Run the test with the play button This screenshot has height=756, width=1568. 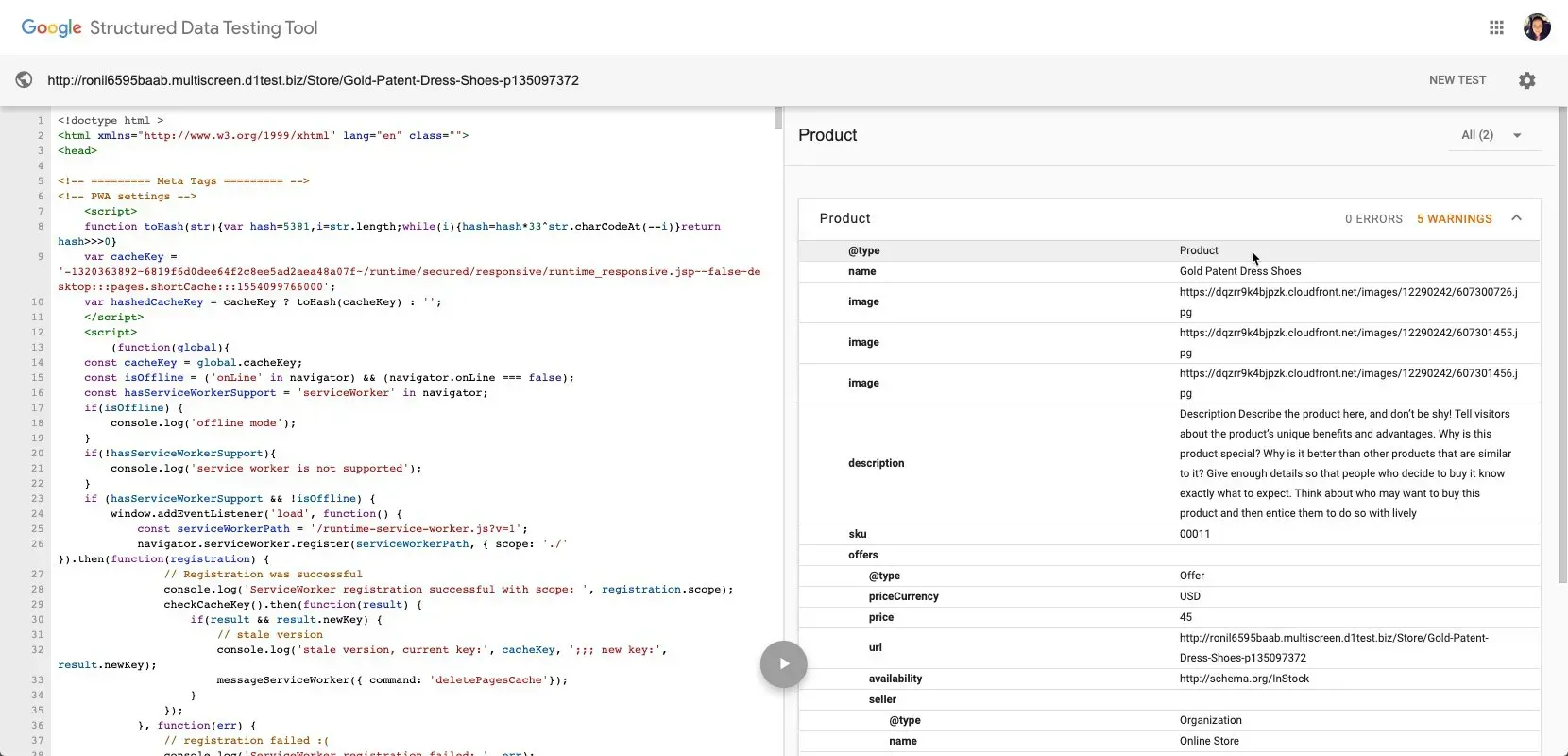(783, 663)
